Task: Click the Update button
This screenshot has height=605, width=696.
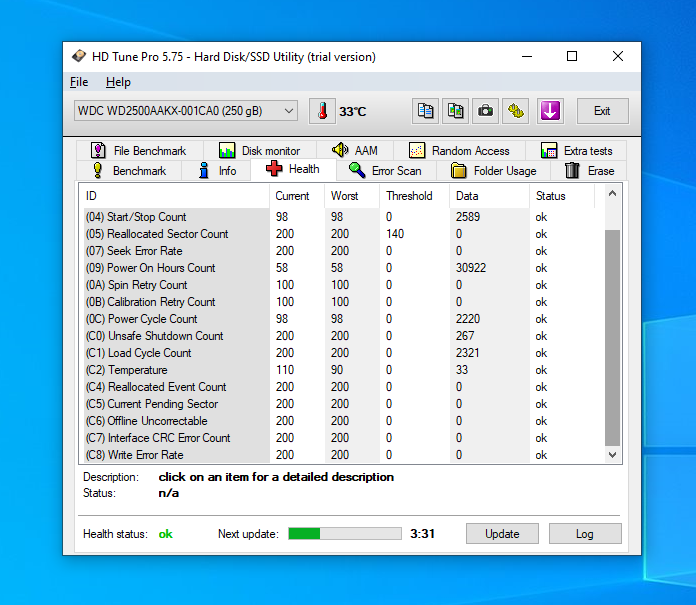Action: click(502, 534)
